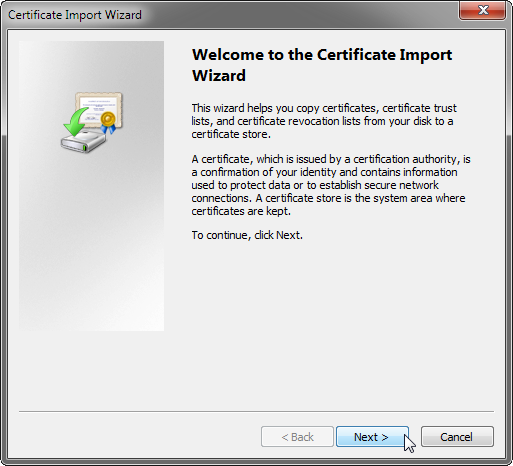Click the 'To continue, click Next.' text
Viewport: 513px width, 466px height.
[x=247, y=235]
